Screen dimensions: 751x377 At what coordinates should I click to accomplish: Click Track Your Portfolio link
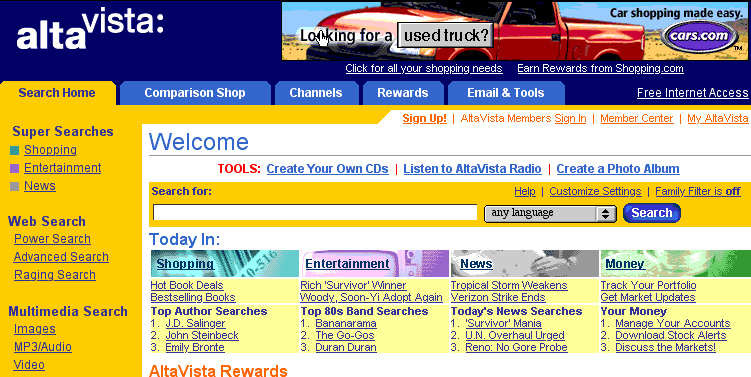coord(649,286)
